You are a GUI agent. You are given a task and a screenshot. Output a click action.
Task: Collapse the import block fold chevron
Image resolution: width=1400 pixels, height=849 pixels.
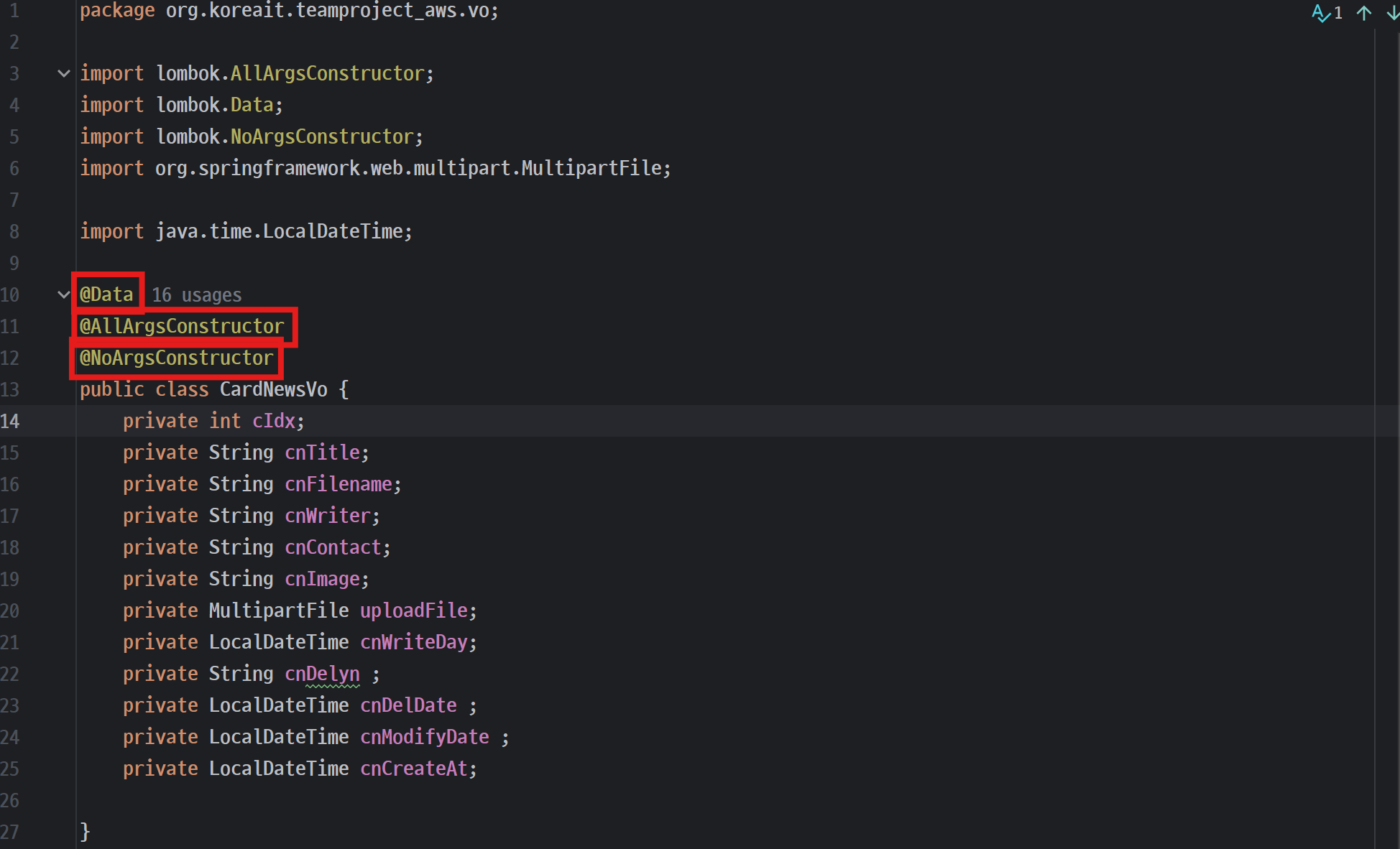(x=63, y=73)
